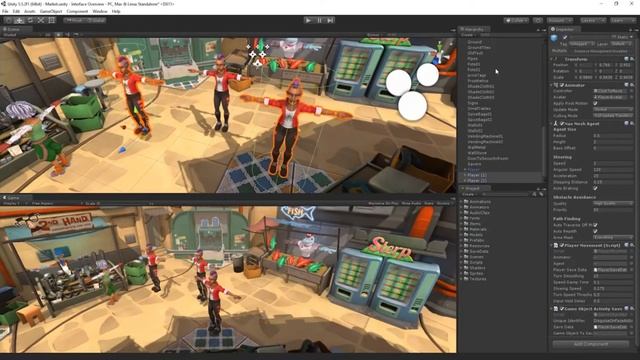Select the Rotate tool in the toolbar
The width and height of the screenshot is (640, 360).
pyautogui.click(x=30, y=20)
